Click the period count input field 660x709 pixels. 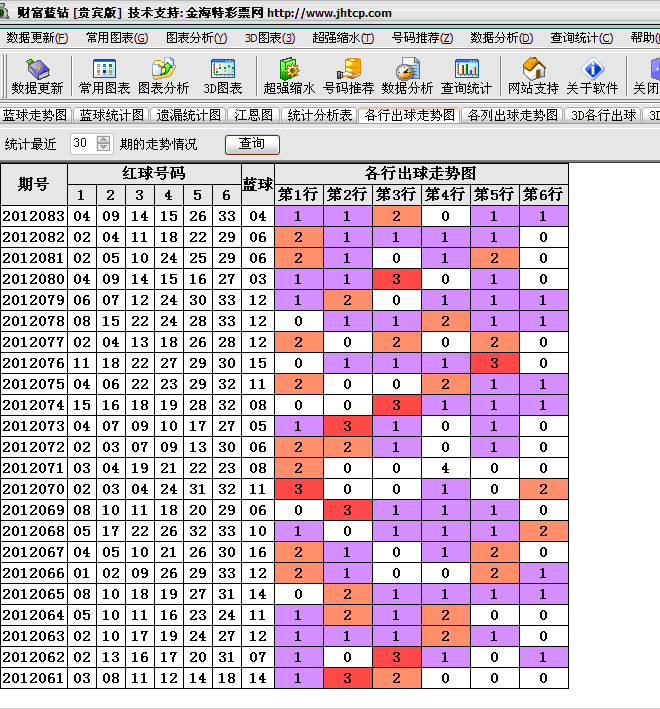[x=82, y=143]
